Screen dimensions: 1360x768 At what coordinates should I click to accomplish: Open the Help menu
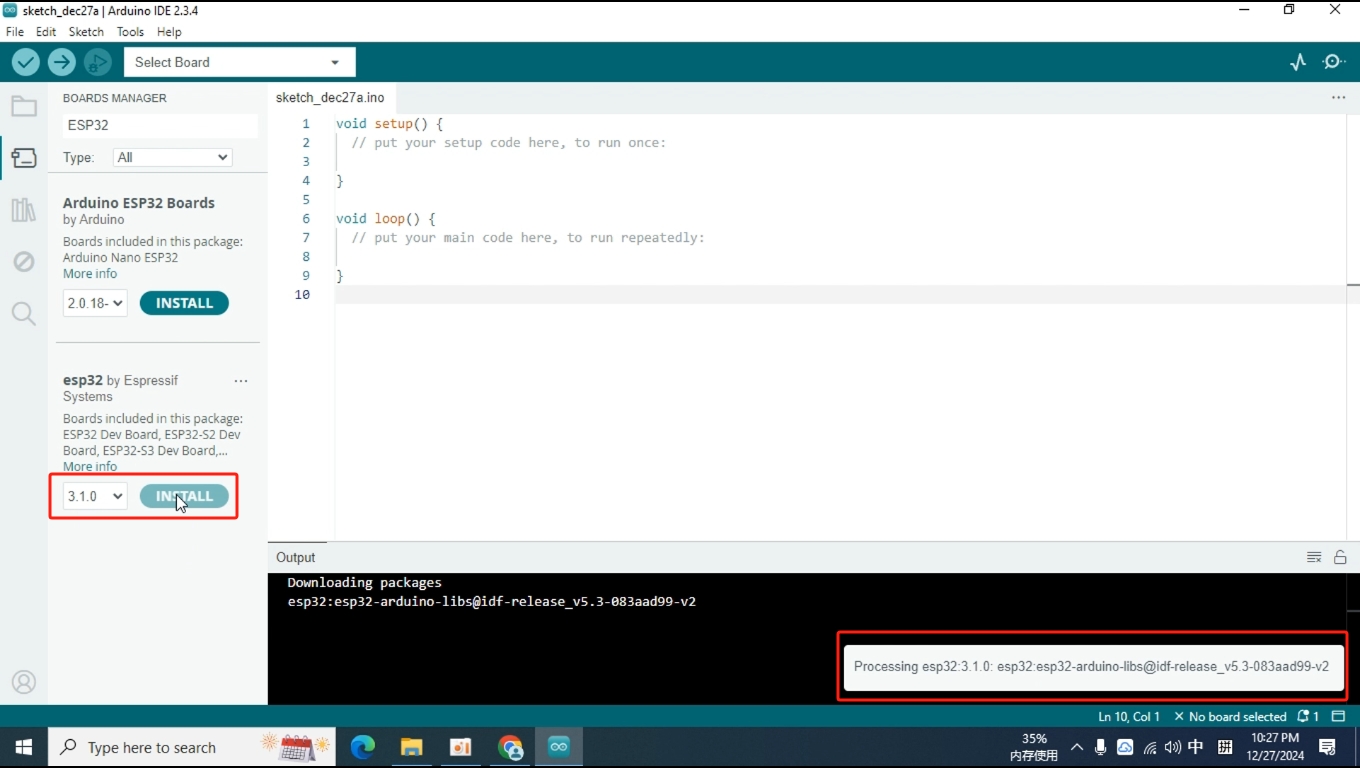pos(169,32)
